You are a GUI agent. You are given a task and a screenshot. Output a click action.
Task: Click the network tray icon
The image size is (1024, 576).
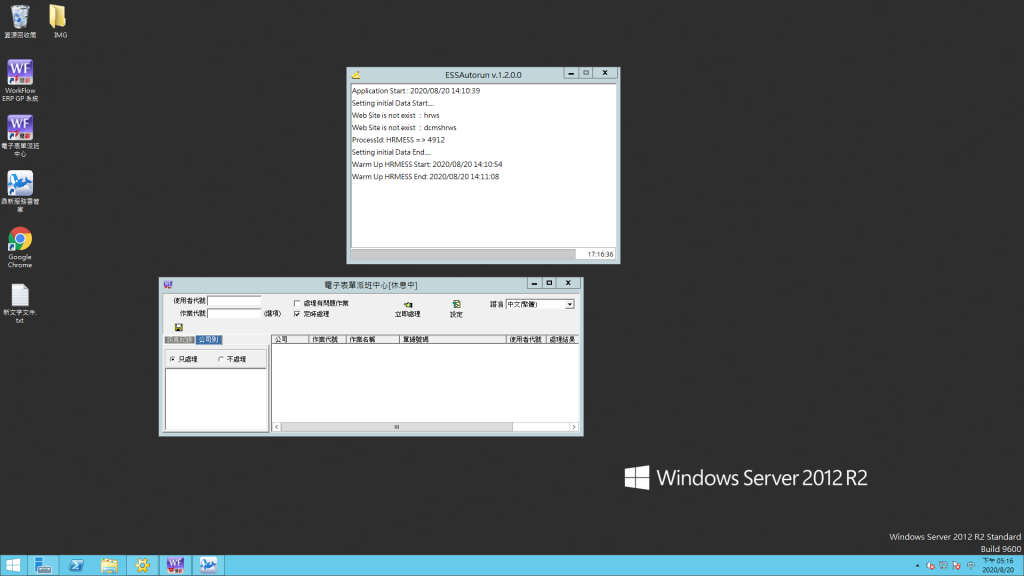click(x=943, y=566)
